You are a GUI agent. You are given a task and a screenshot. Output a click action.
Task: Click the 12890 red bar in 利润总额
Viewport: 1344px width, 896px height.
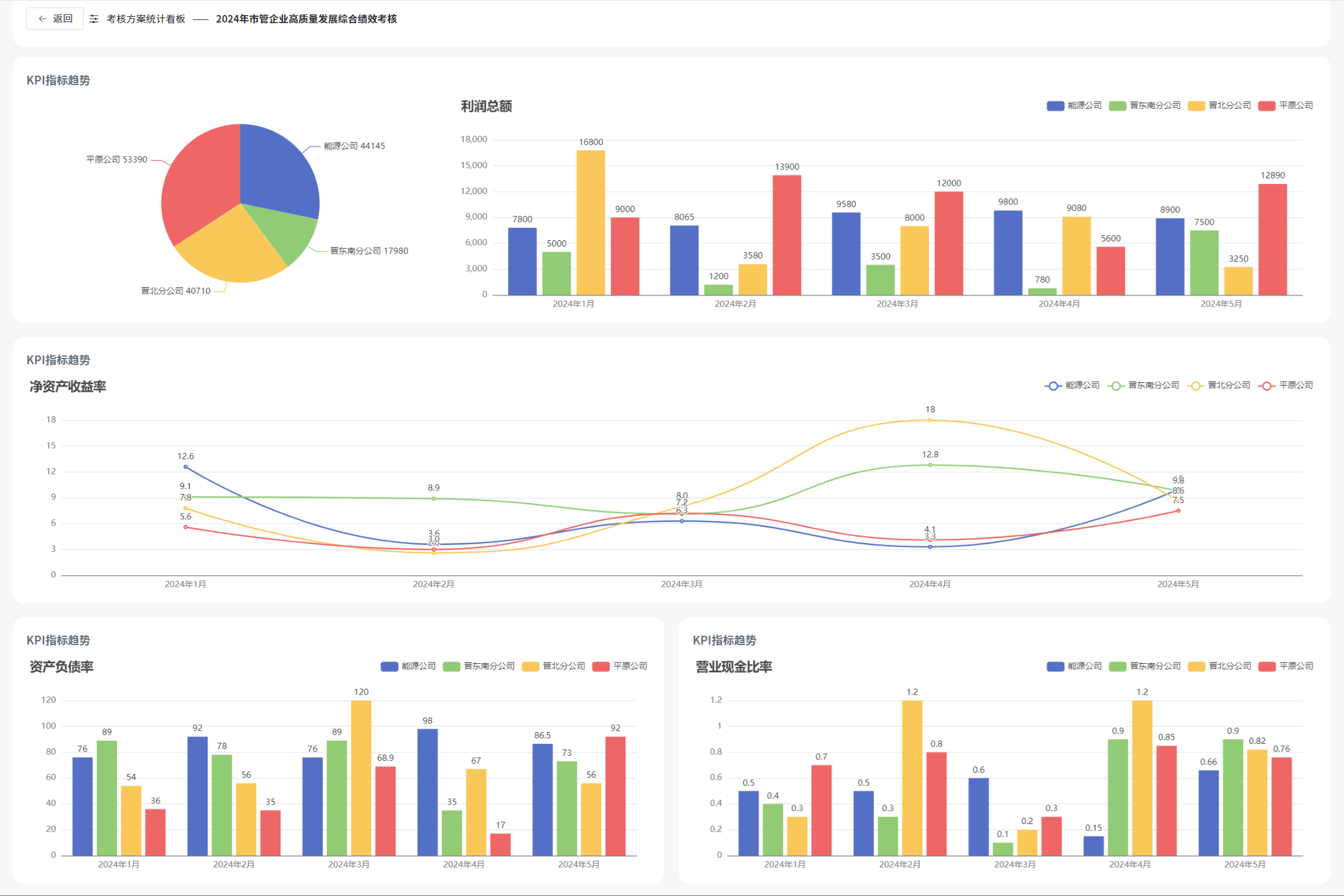(1273, 240)
